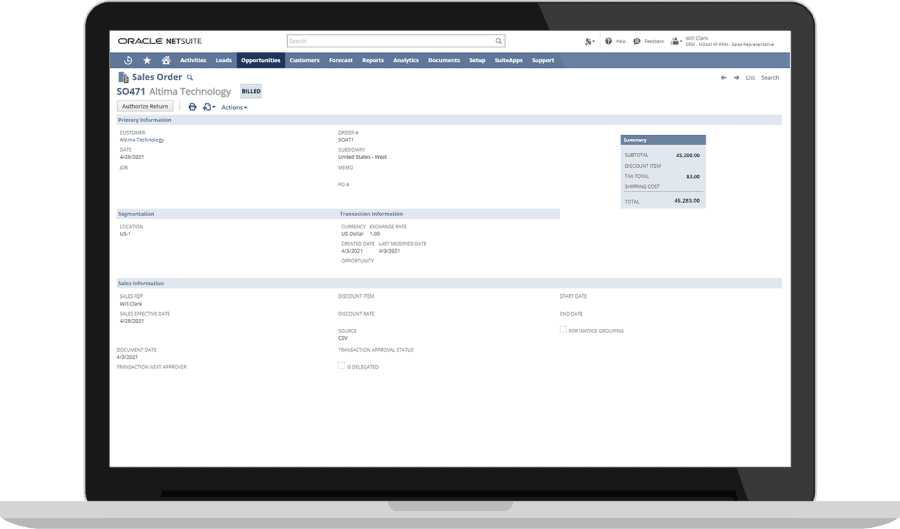Click the search magnifier in global search box
This screenshot has height=529, width=900.
click(499, 41)
